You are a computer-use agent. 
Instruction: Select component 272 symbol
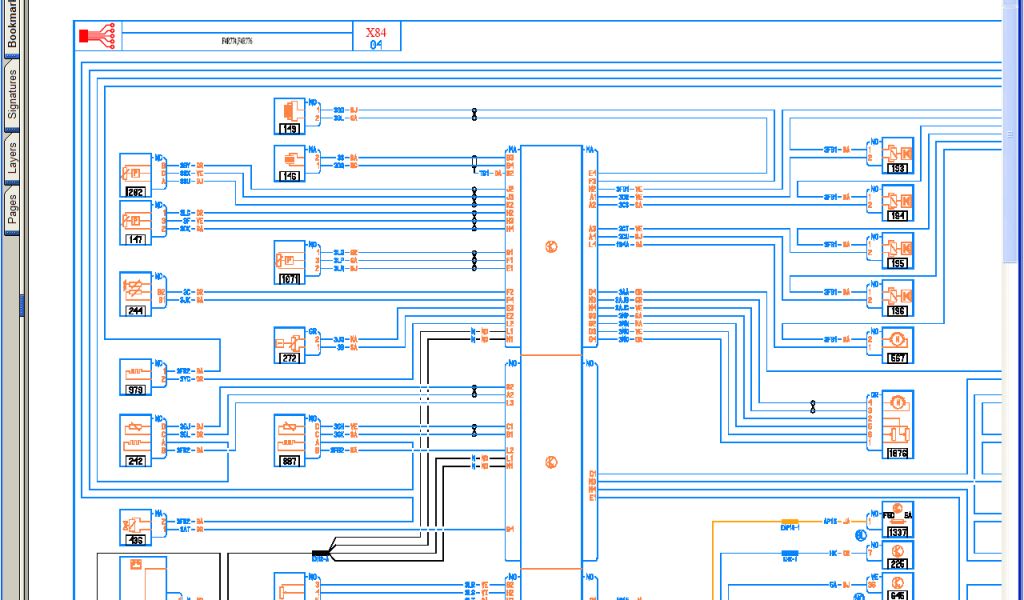[x=289, y=345]
